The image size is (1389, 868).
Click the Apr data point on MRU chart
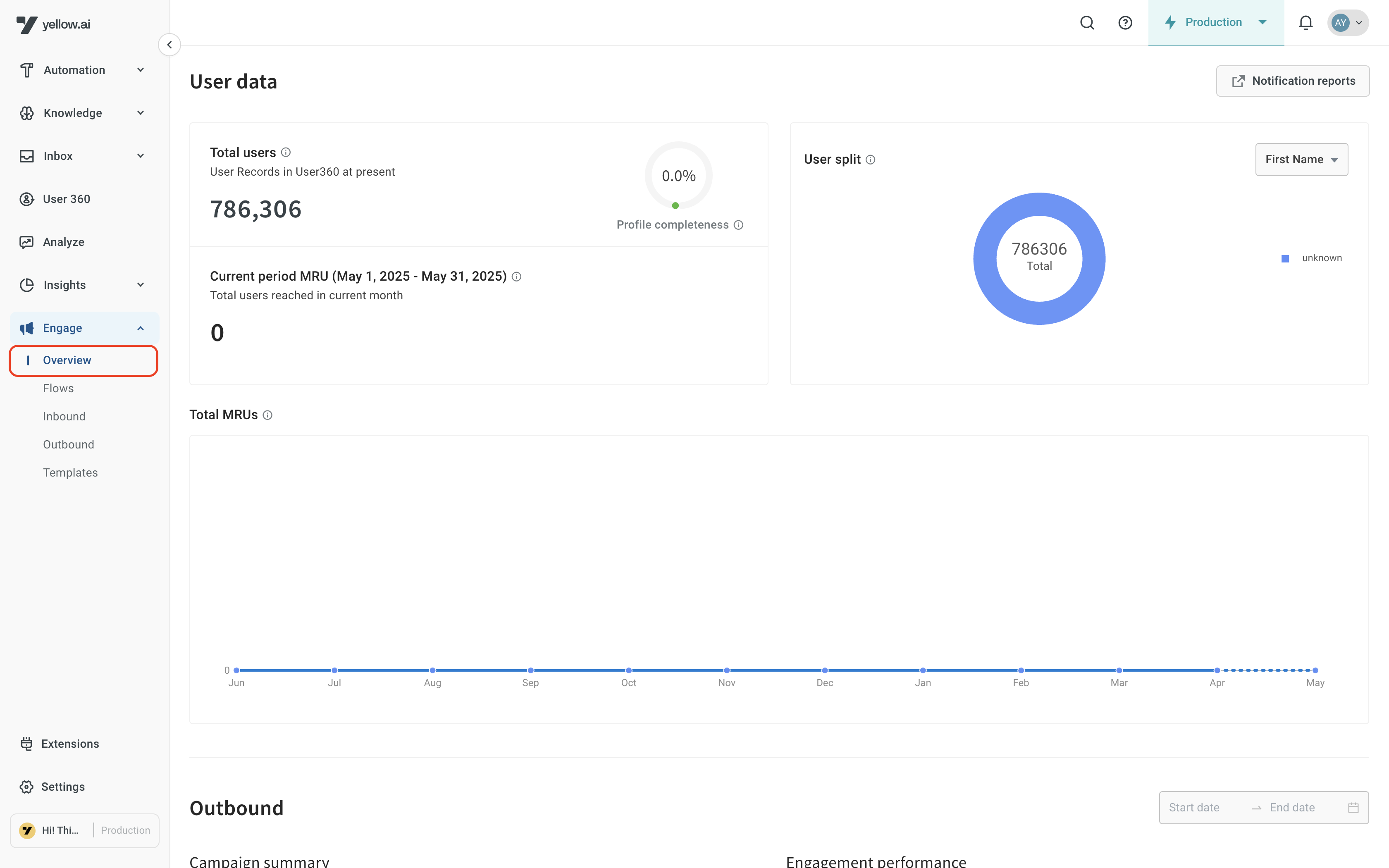tap(1217, 670)
